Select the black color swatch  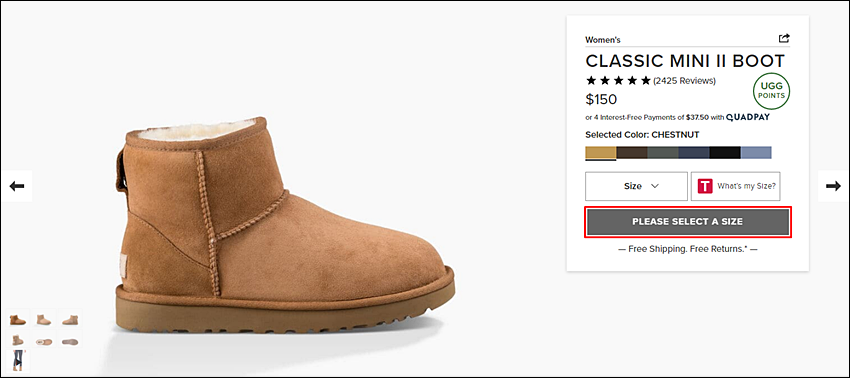pos(725,153)
